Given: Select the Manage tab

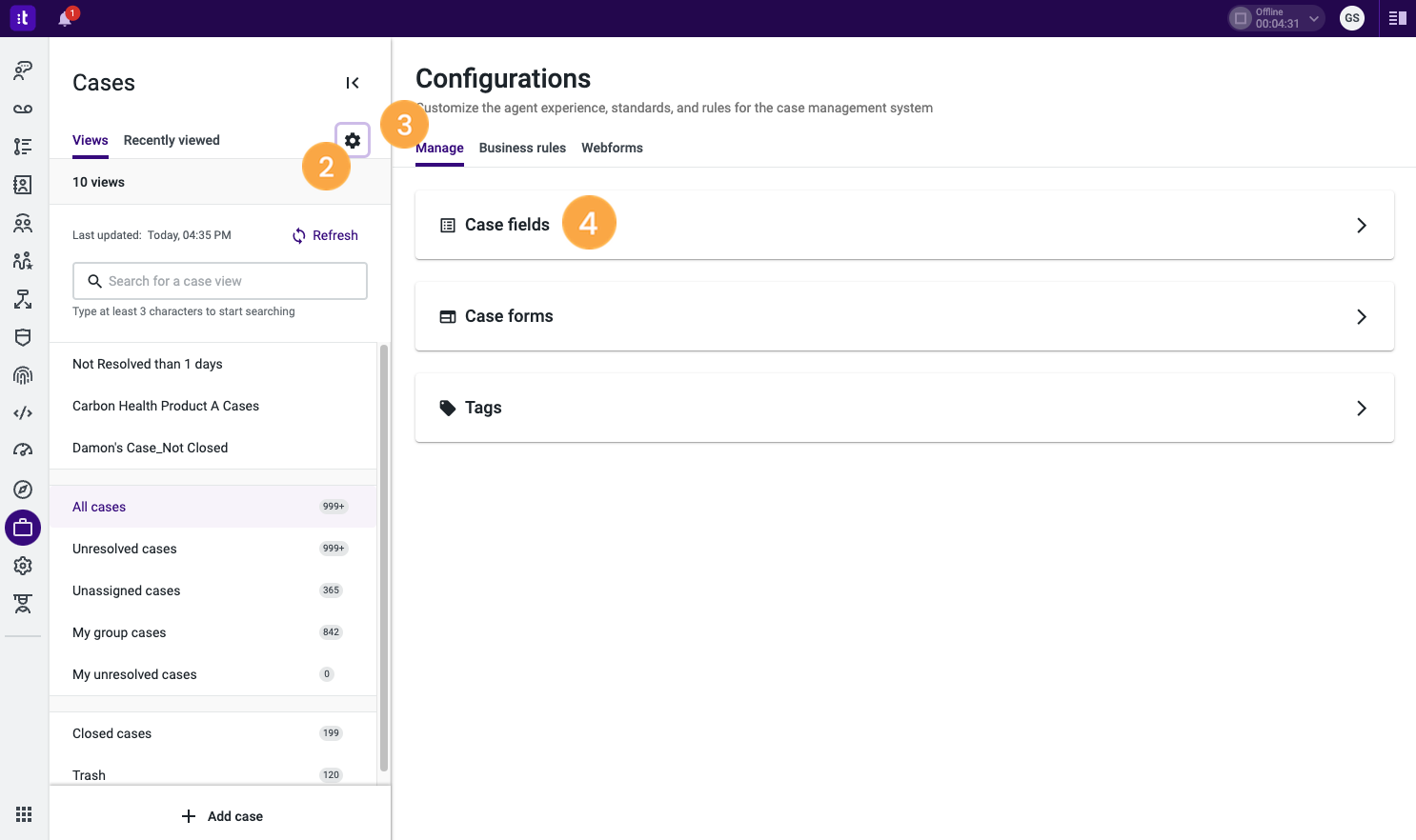Looking at the screenshot, I should pyautogui.click(x=439, y=148).
